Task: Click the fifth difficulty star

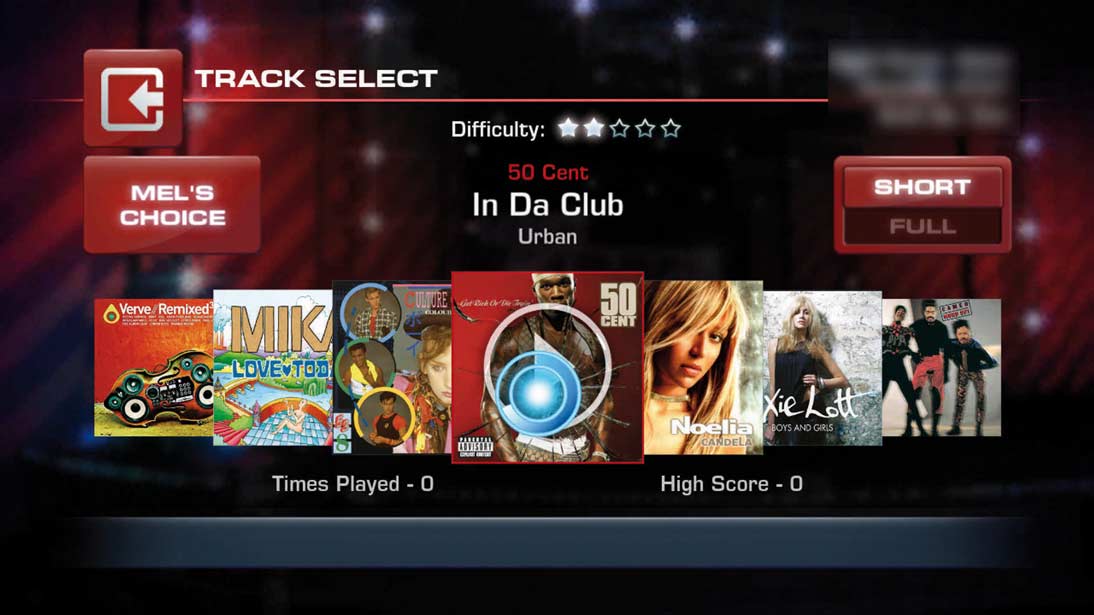Action: click(x=670, y=128)
